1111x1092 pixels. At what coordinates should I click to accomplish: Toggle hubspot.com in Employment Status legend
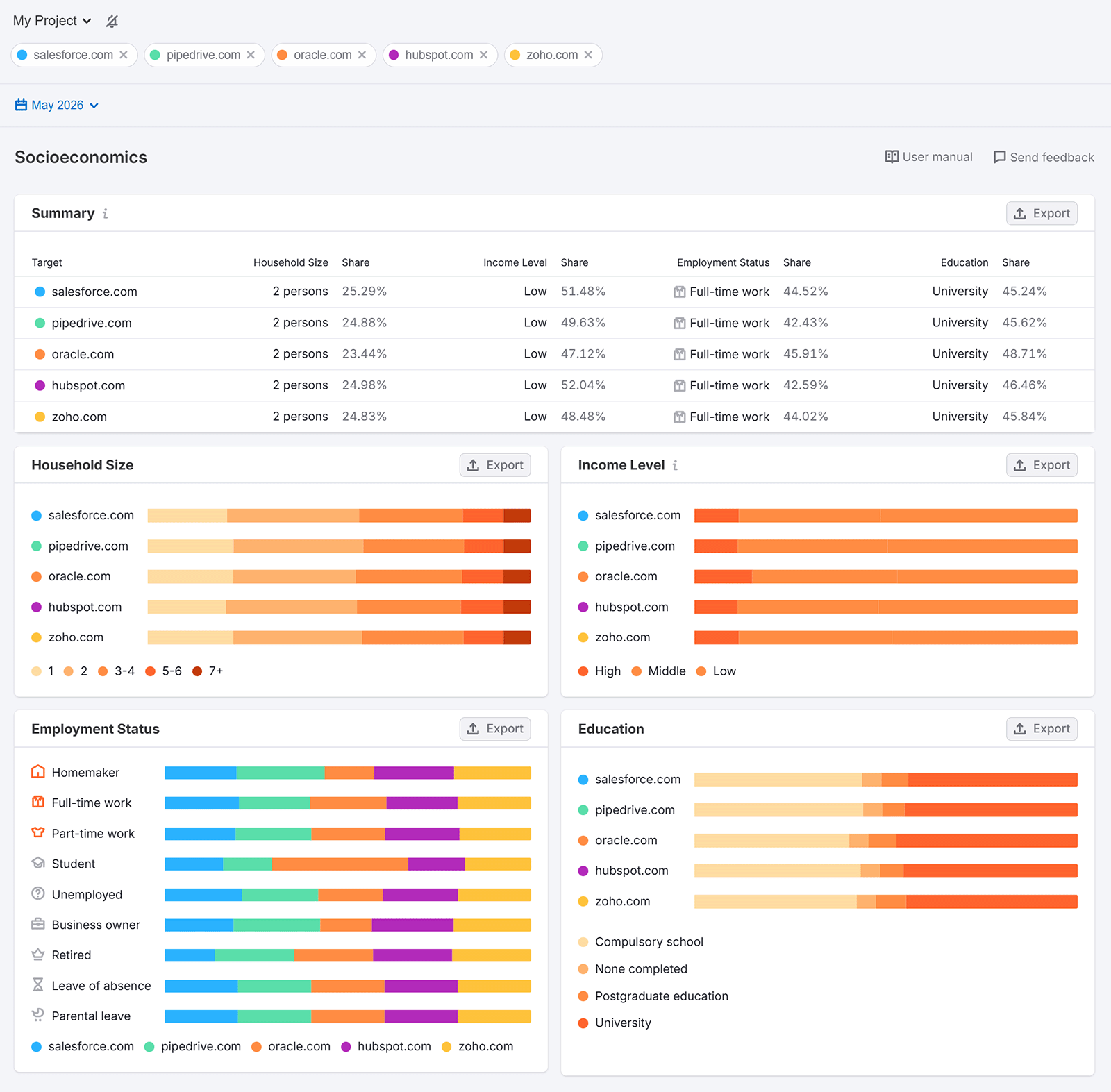pos(386,1047)
